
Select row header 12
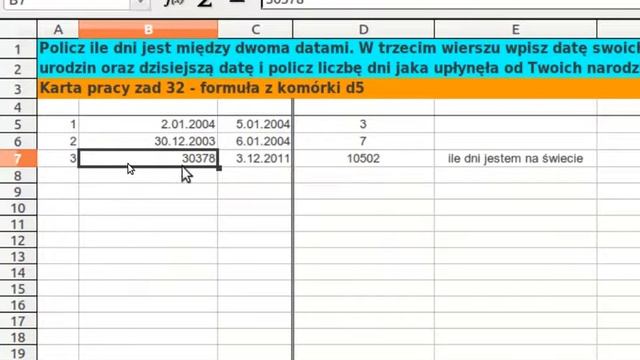point(18,240)
